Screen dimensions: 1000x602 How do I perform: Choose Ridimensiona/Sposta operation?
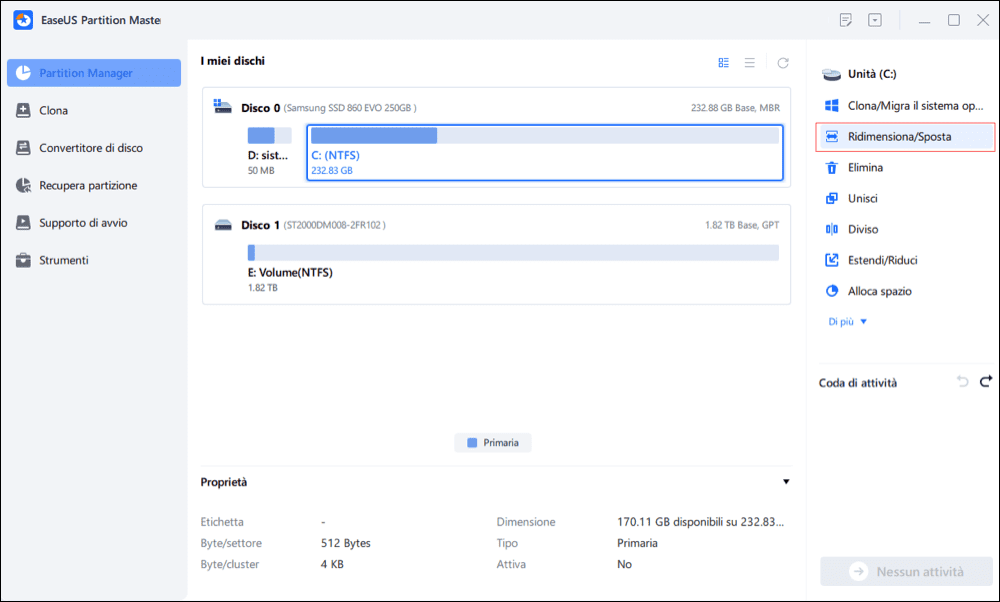pos(905,136)
